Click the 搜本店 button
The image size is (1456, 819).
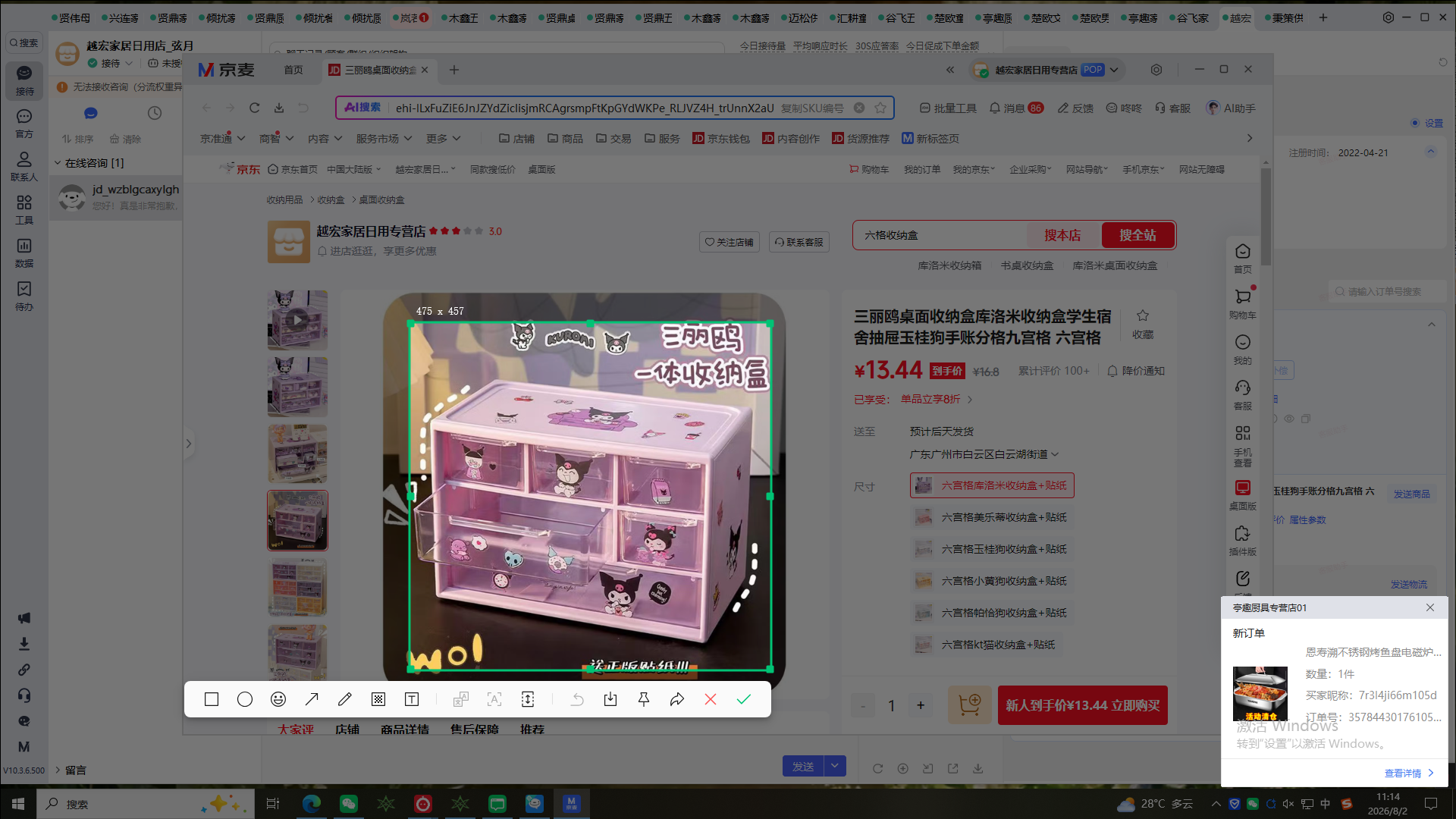(1062, 235)
